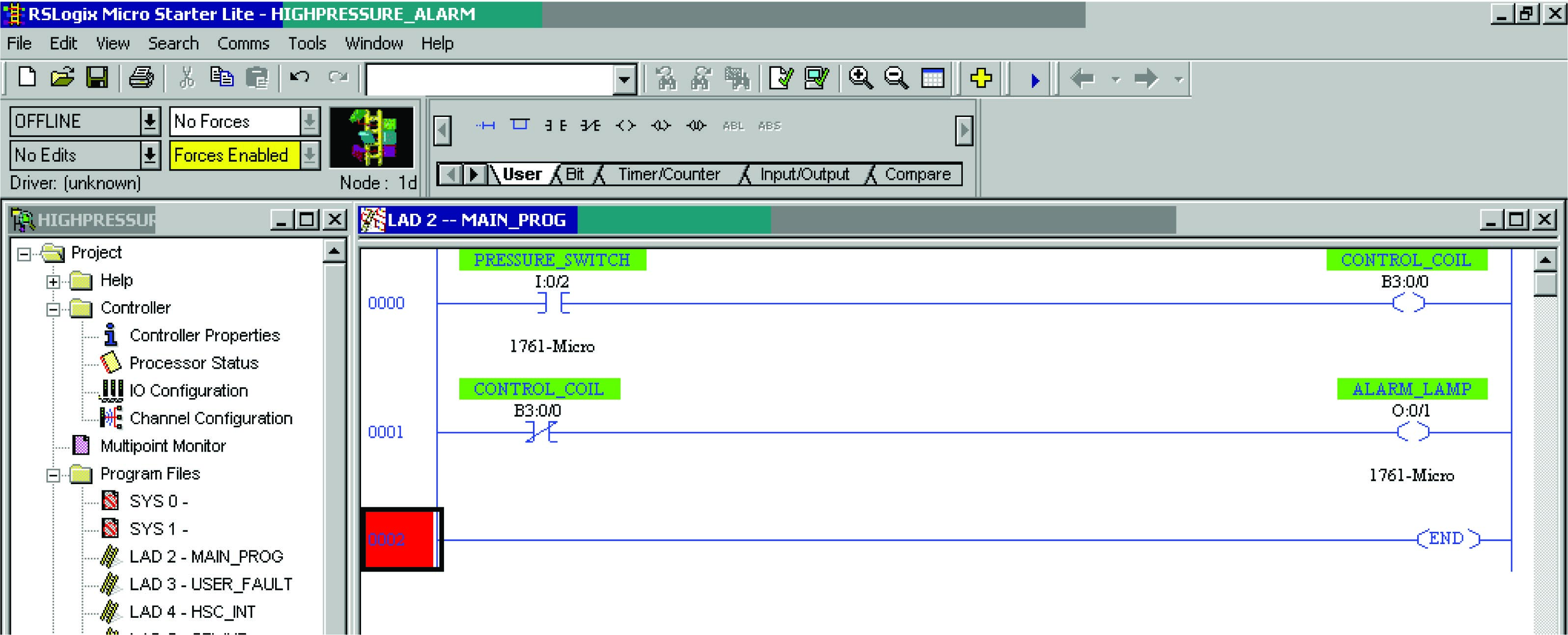Open the Open File folder icon
1568x635 pixels.
(62, 78)
